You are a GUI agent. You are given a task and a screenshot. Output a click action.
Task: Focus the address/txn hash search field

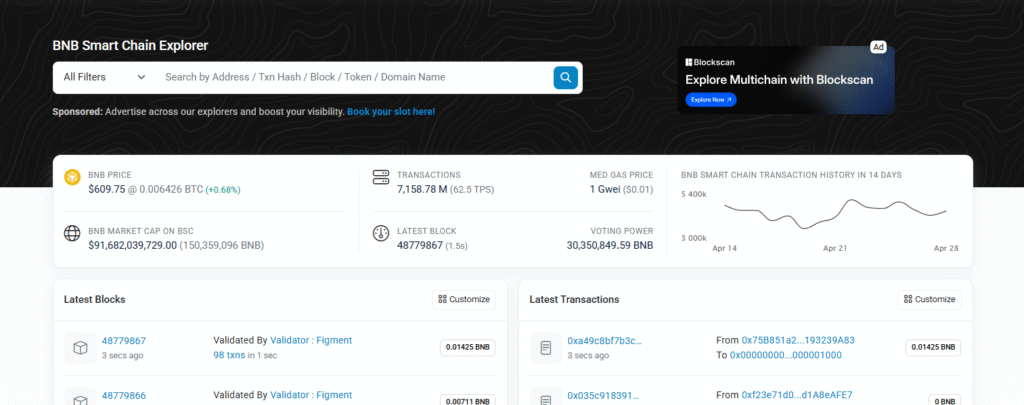(x=354, y=77)
